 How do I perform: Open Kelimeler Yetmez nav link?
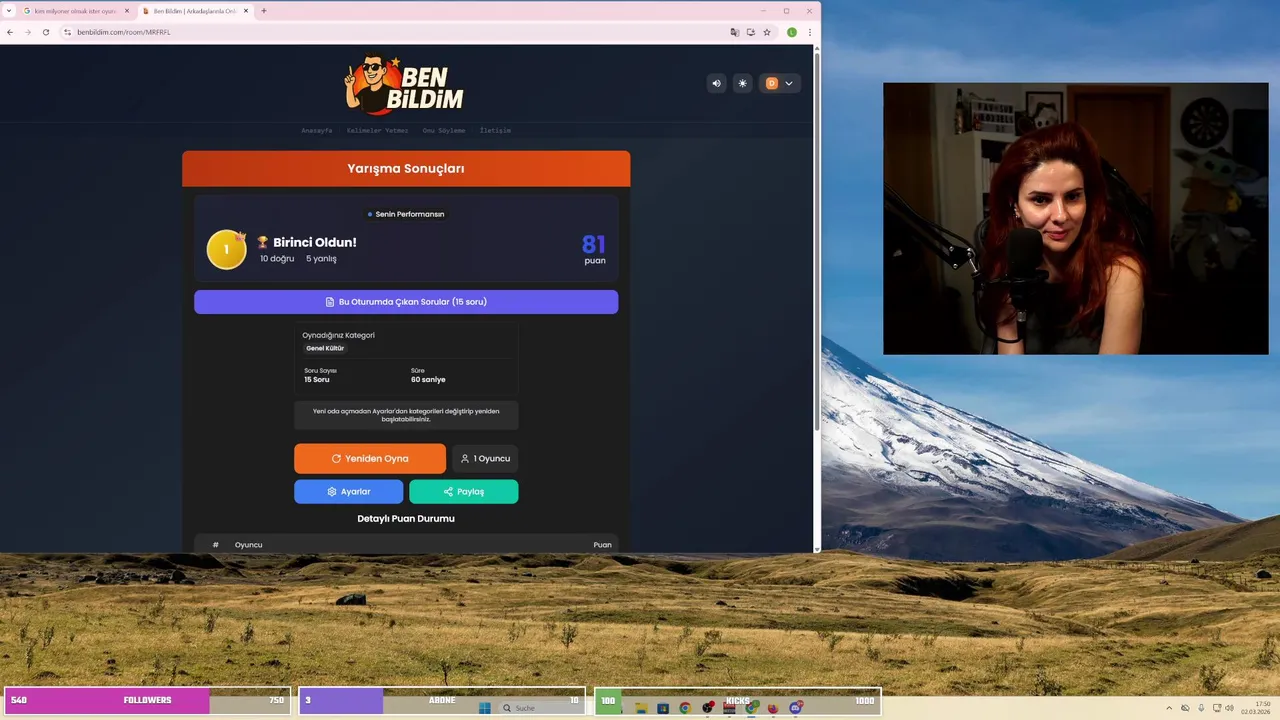click(x=378, y=130)
